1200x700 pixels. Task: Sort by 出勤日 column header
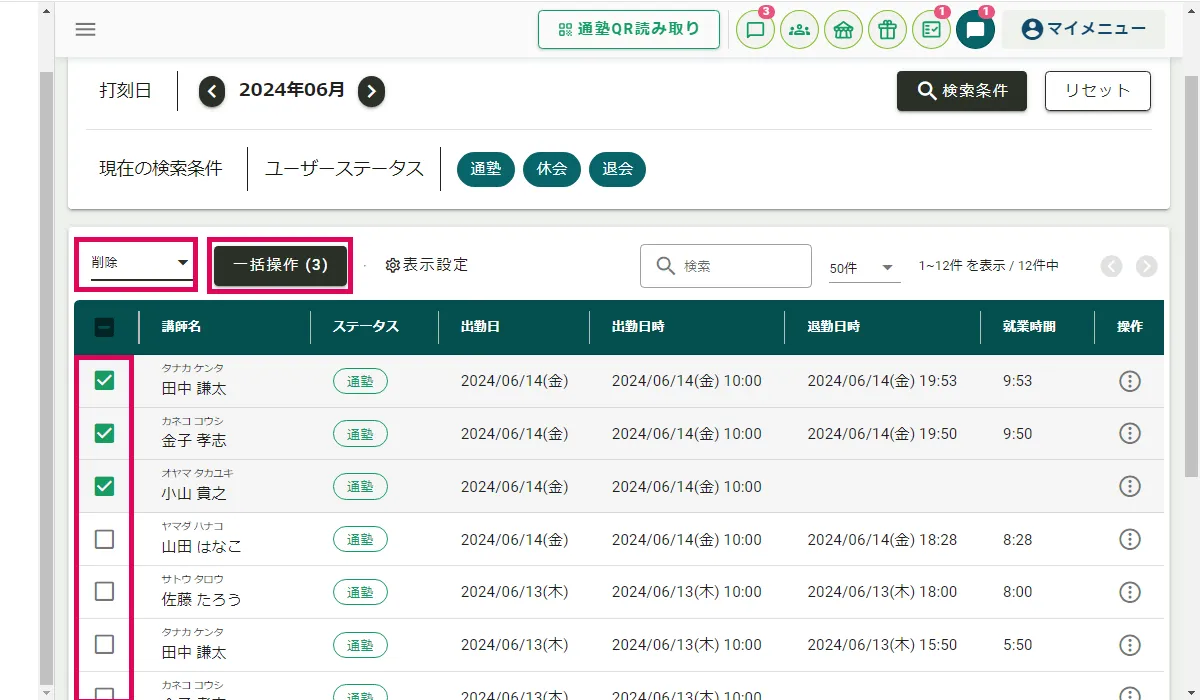[480, 327]
